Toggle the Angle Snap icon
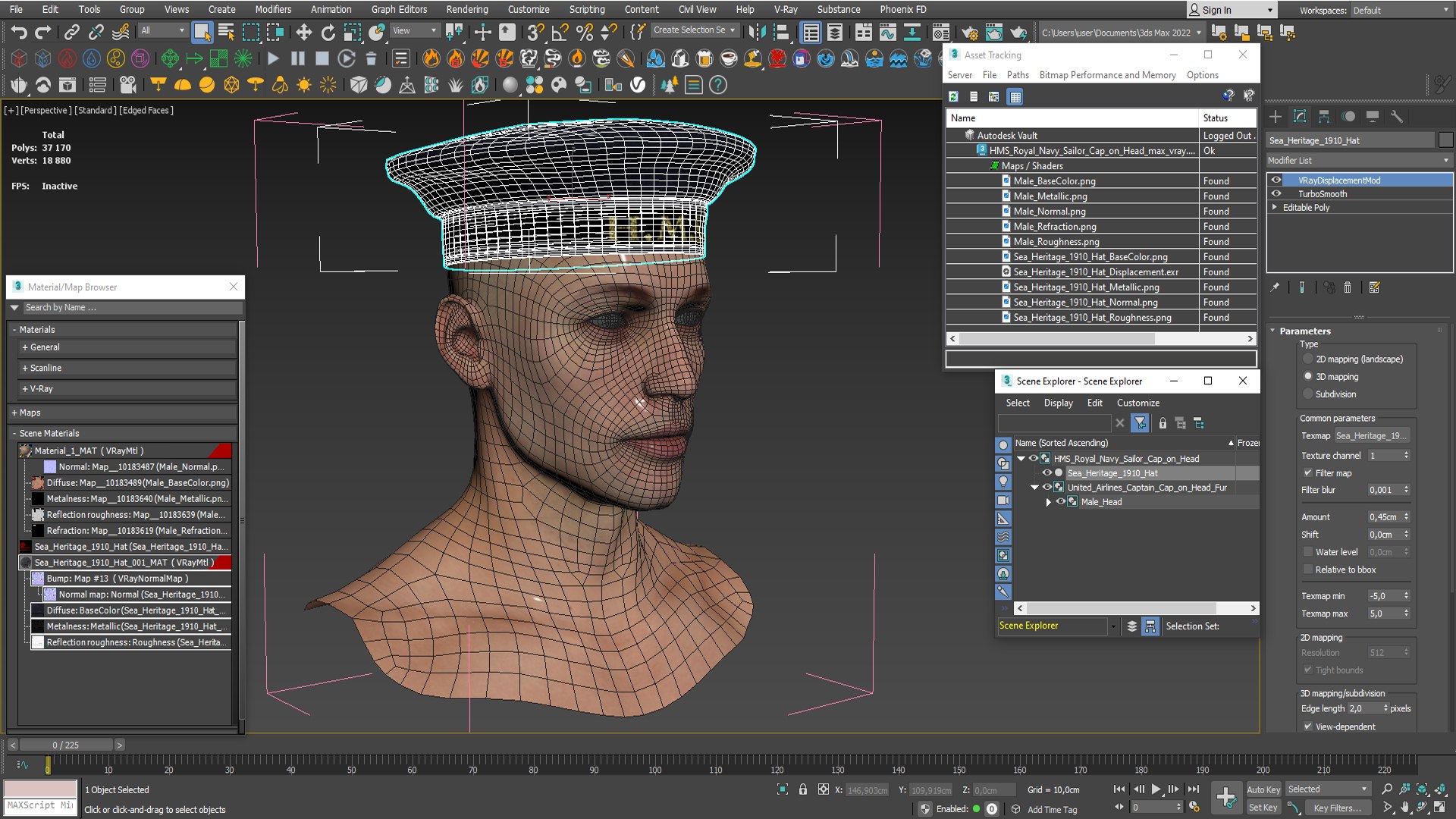This screenshot has height=819, width=1456. pyautogui.click(x=560, y=32)
